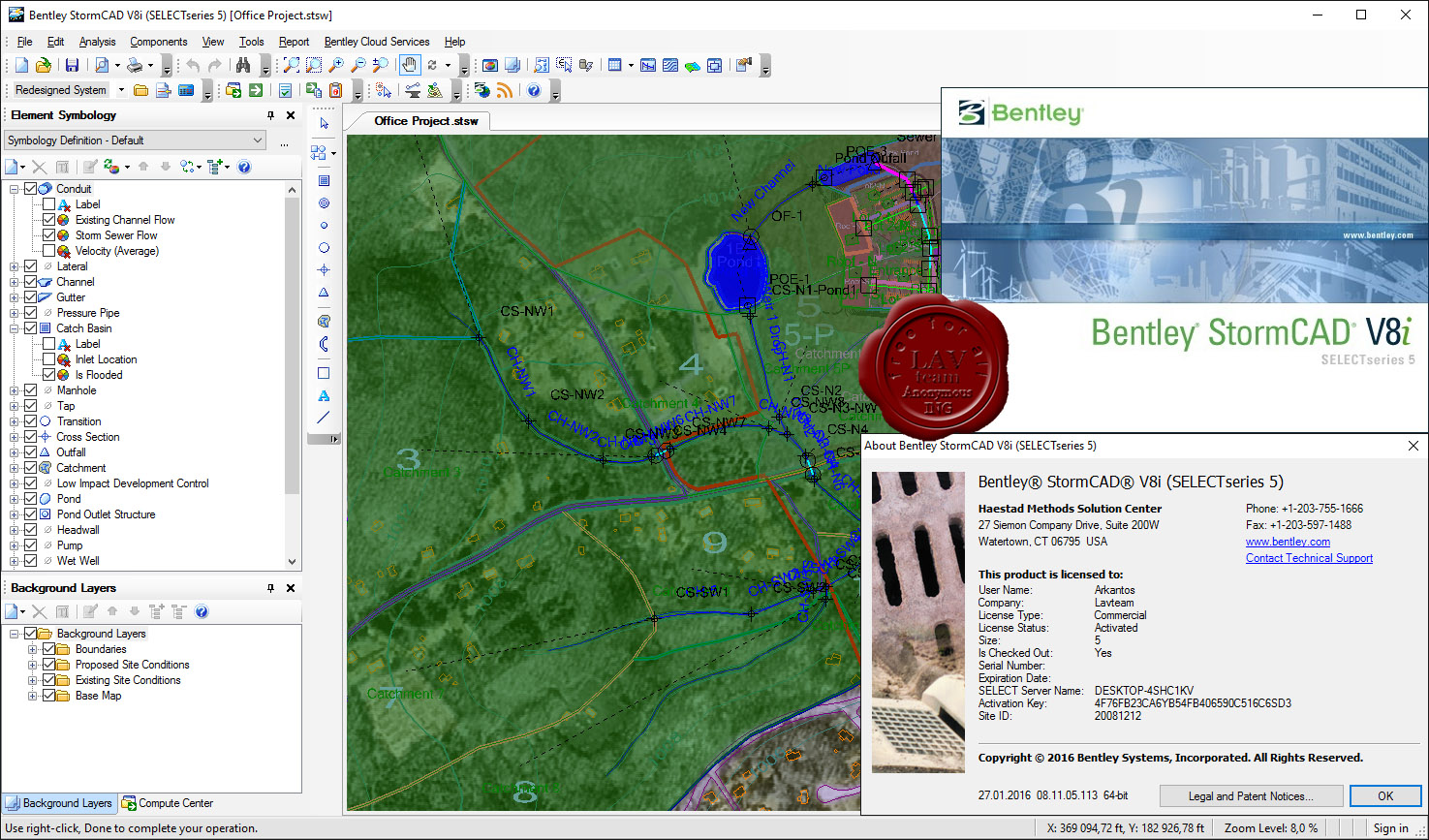
Task: Uncheck Existing Channel Flow checkbox
Action: (48, 220)
